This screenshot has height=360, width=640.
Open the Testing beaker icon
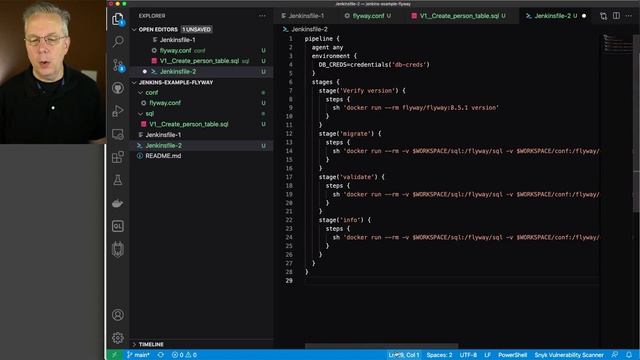click(118, 180)
